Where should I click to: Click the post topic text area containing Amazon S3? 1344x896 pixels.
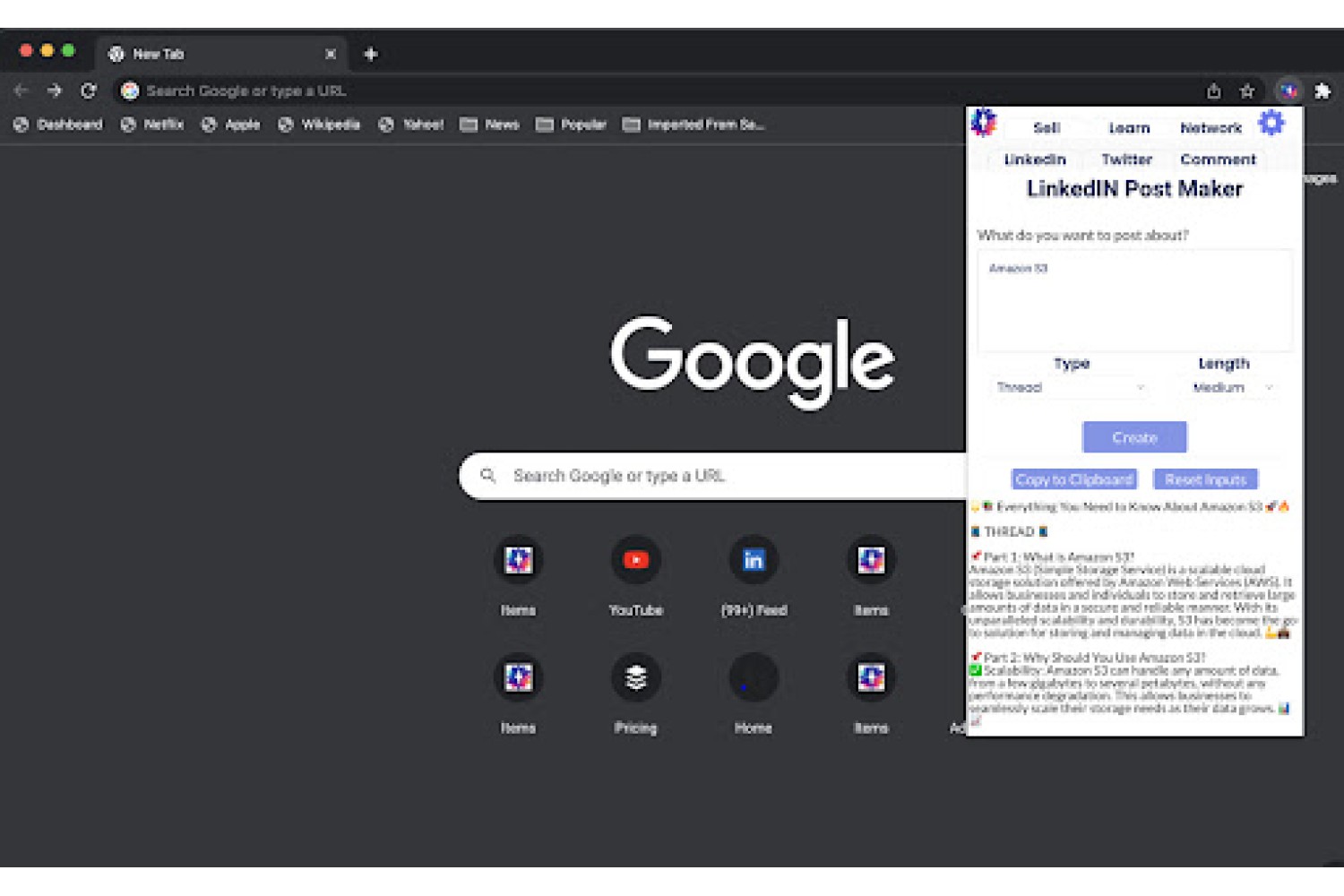tap(1134, 300)
